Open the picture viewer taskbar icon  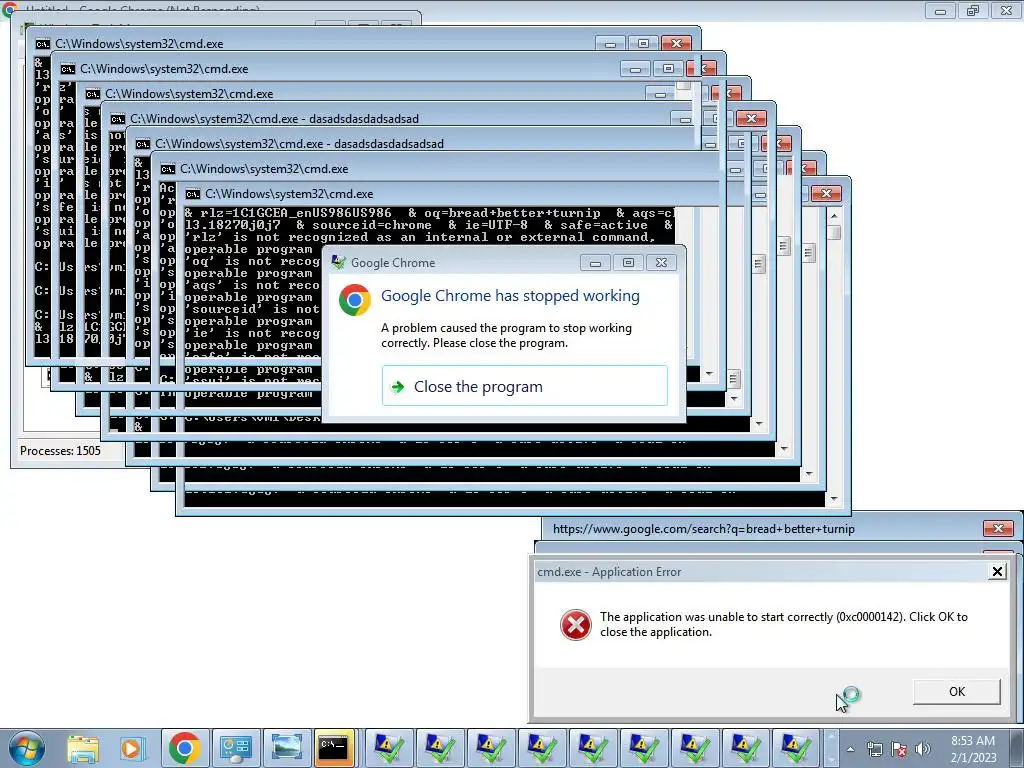tap(287, 748)
